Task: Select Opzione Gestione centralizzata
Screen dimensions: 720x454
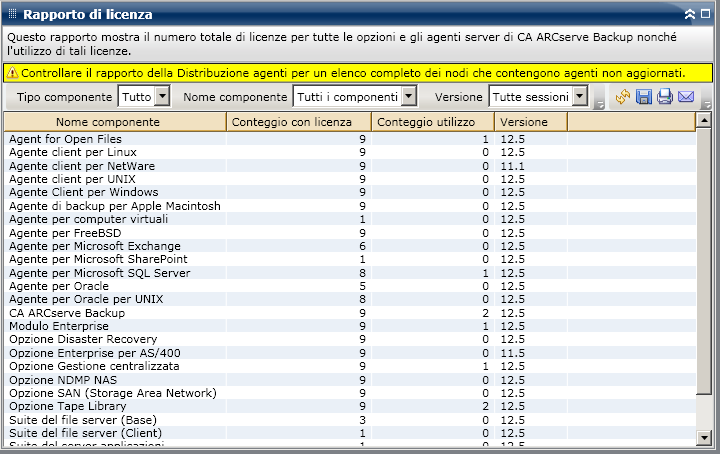Action: coord(350,366)
